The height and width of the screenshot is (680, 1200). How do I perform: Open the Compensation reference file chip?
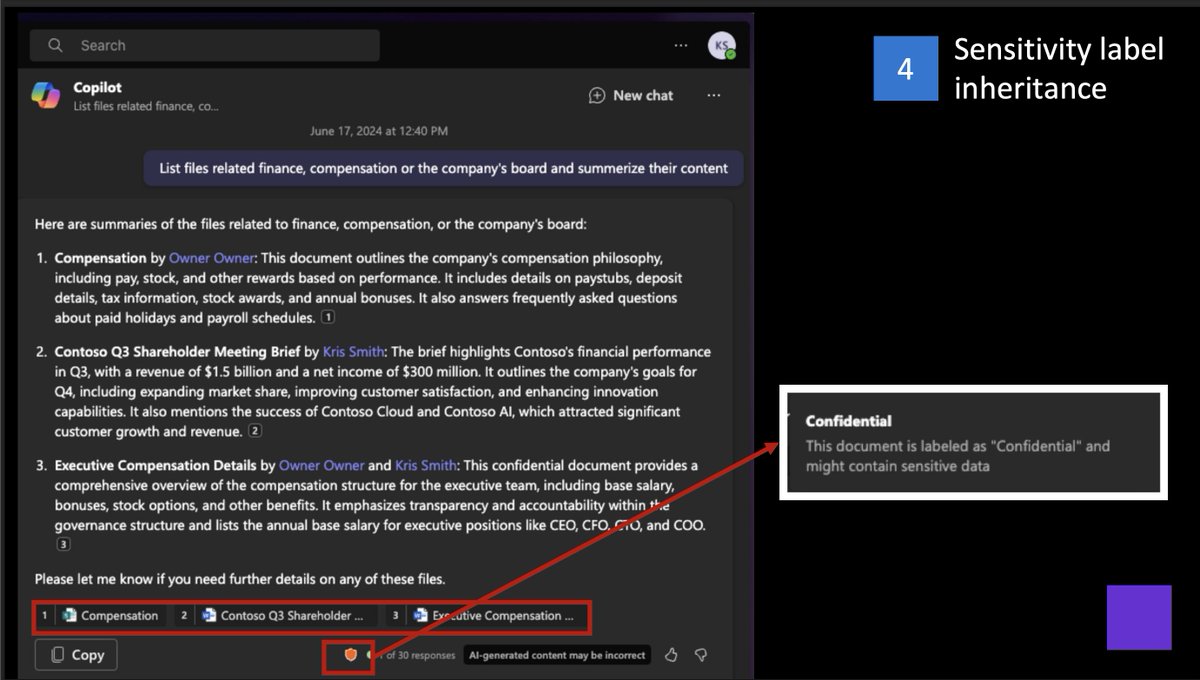point(110,616)
